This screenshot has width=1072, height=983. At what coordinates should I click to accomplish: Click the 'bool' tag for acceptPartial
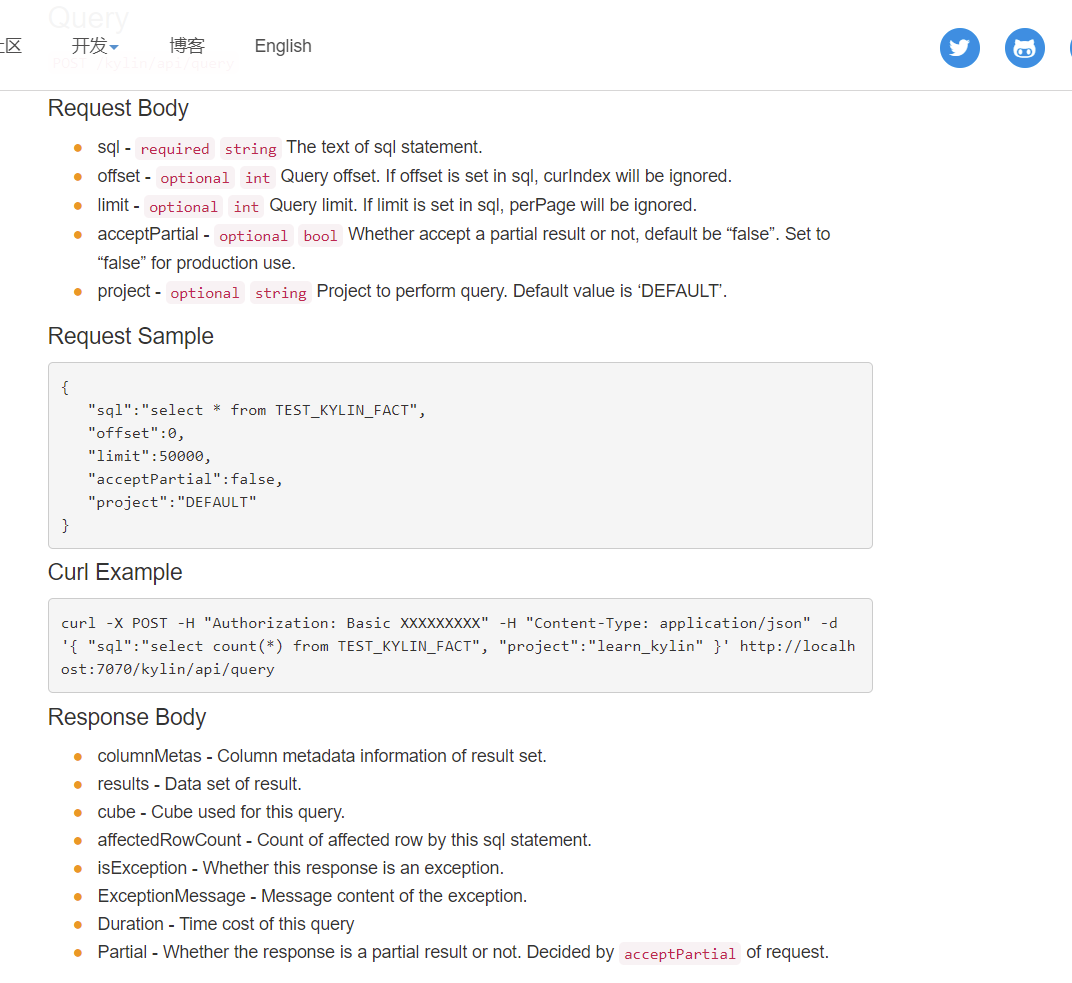point(320,236)
